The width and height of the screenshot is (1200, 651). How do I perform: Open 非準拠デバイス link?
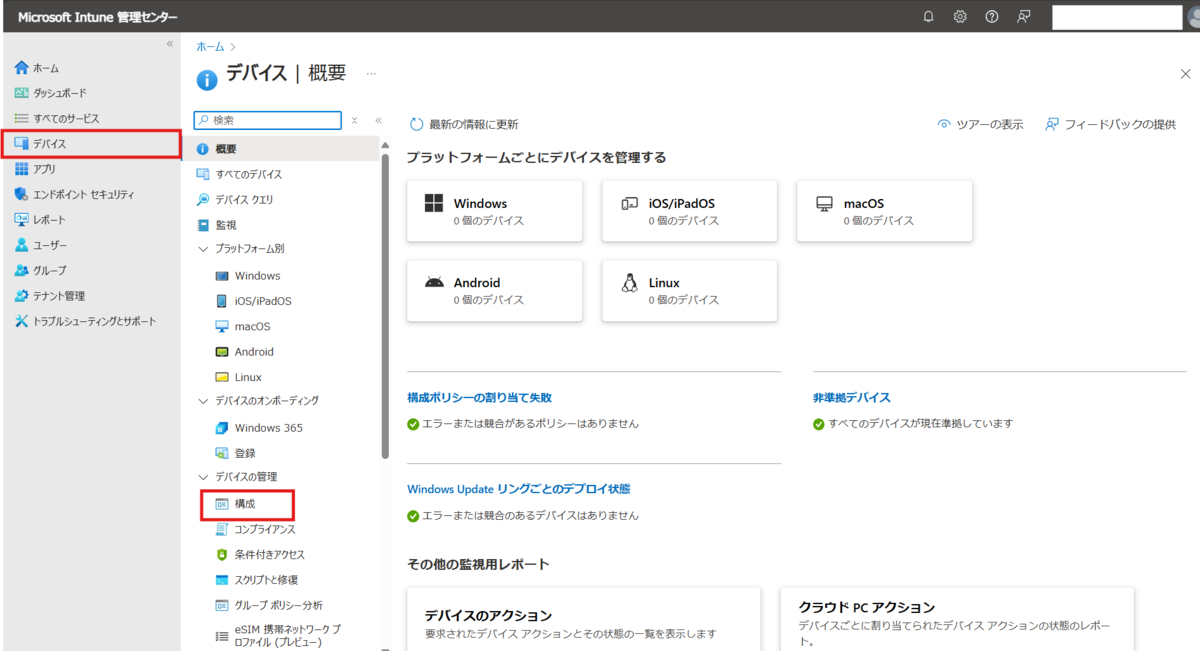[852, 397]
